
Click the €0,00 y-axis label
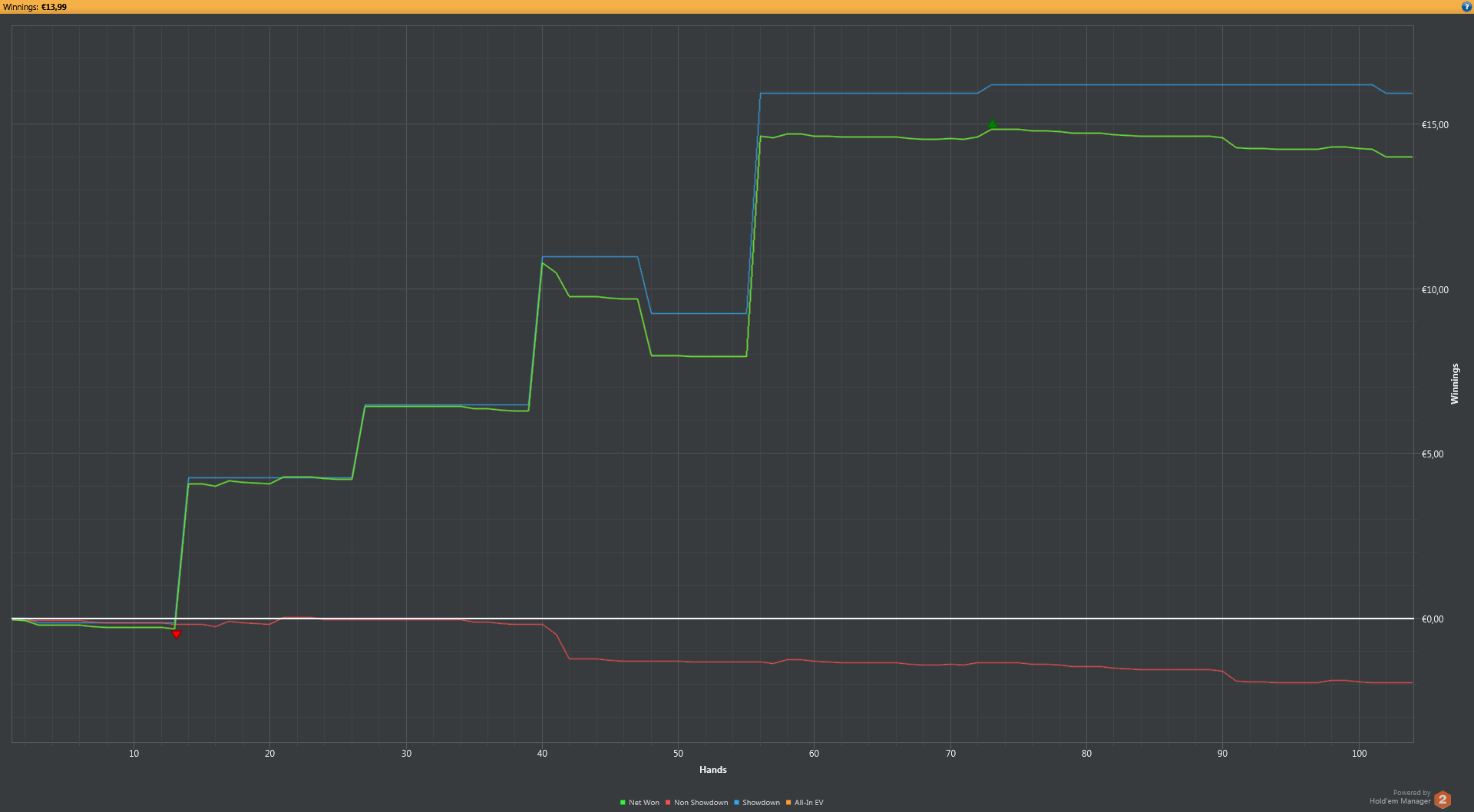pyautogui.click(x=1433, y=619)
